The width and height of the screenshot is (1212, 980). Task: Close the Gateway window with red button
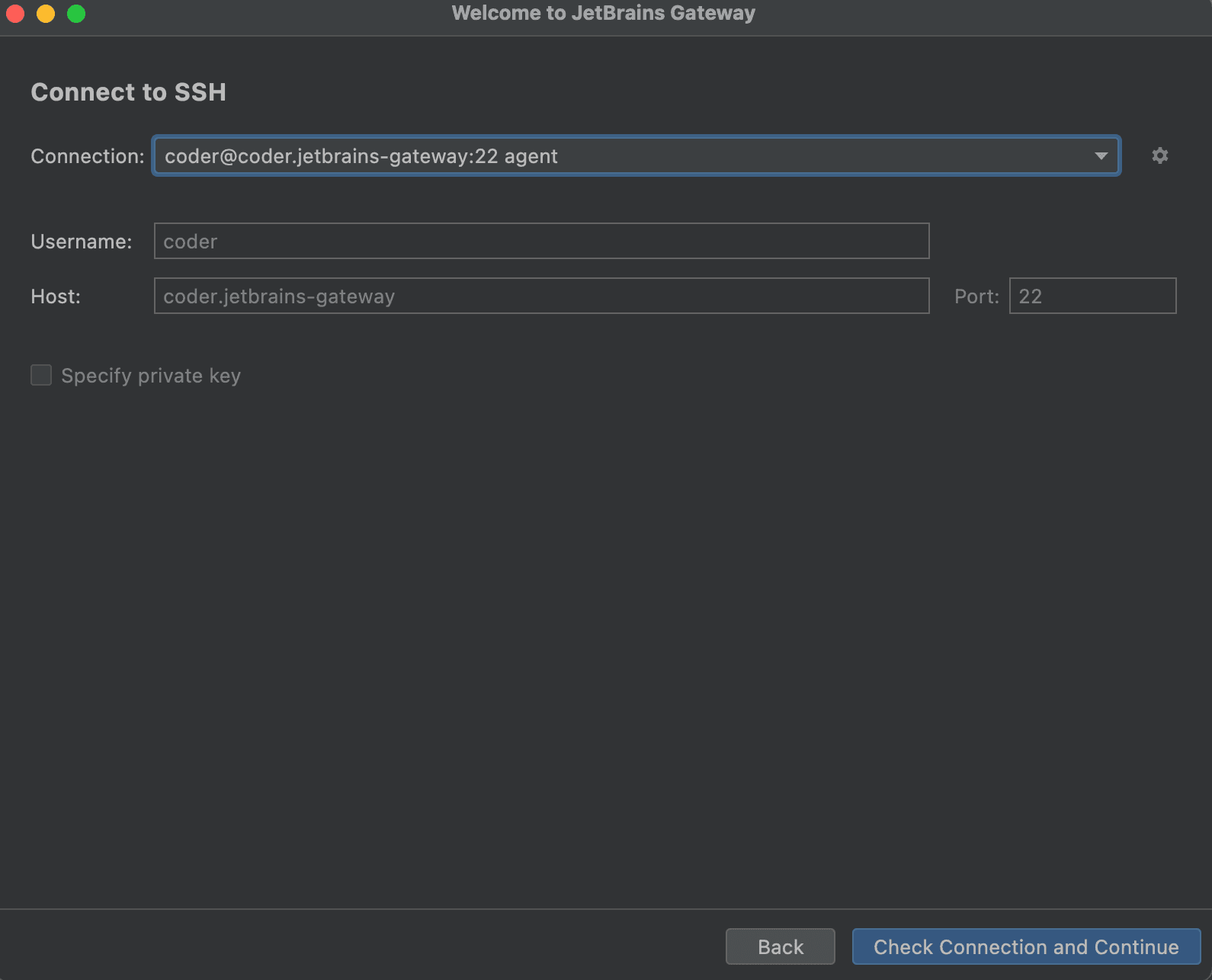click(15, 14)
